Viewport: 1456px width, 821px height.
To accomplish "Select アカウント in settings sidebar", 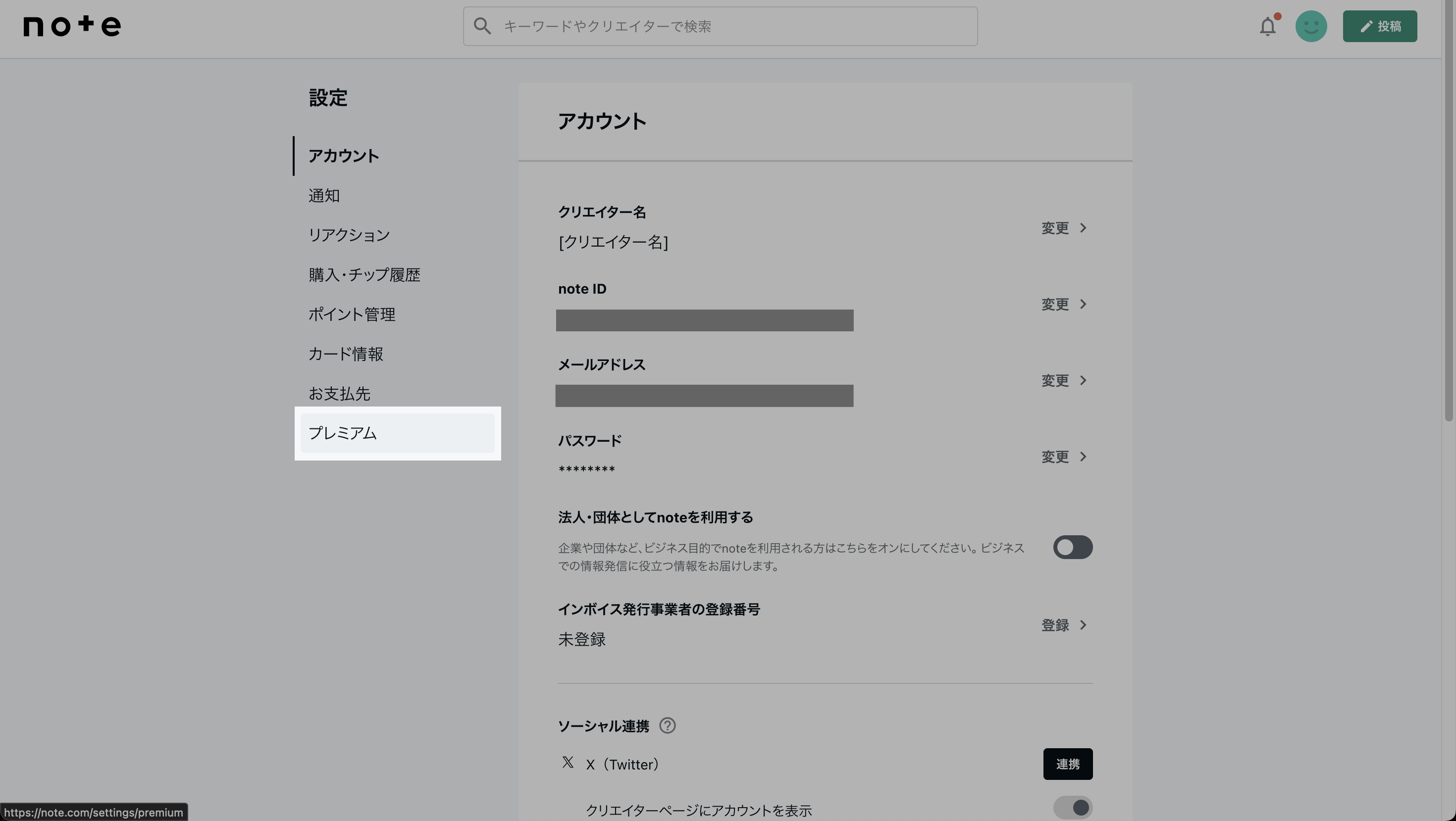I will pos(344,156).
